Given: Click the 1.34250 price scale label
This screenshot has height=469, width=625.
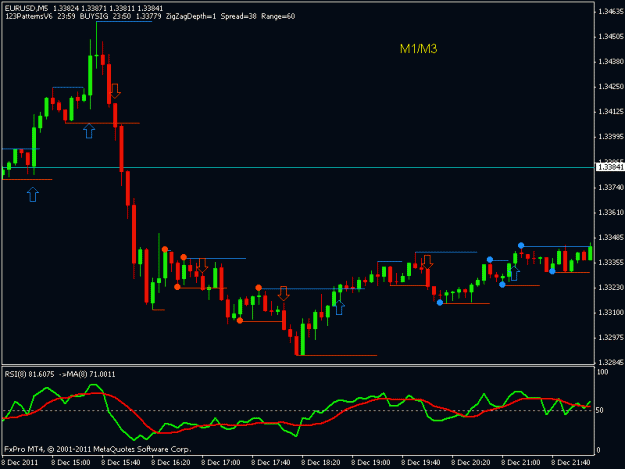Looking at the screenshot, I should 610,87.
